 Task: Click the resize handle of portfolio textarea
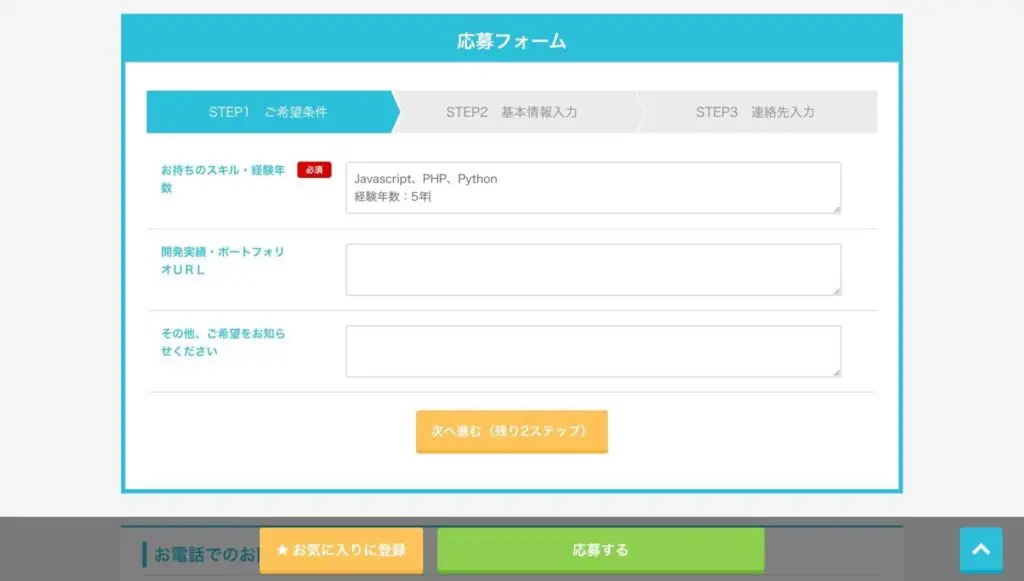(837, 290)
